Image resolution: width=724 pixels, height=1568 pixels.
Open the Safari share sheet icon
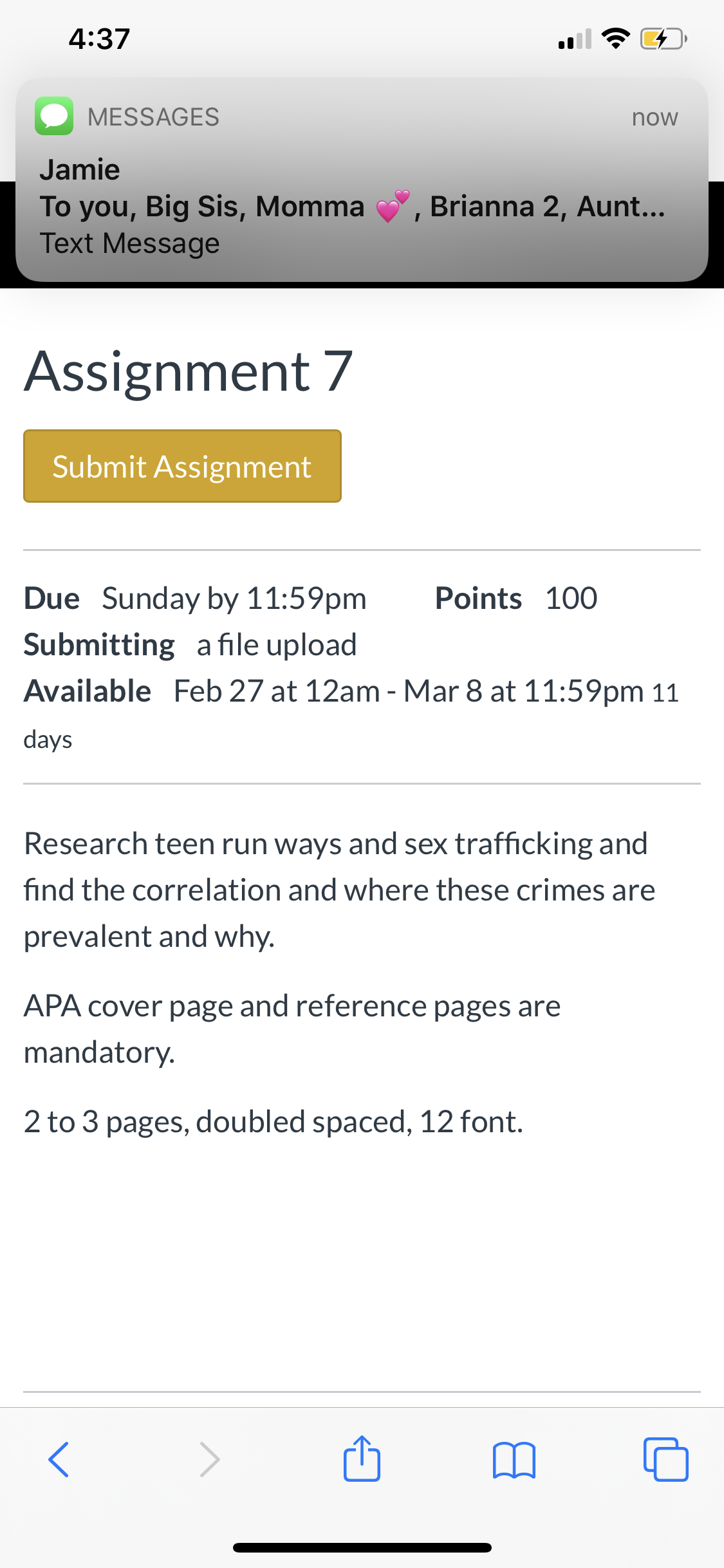362,1458
